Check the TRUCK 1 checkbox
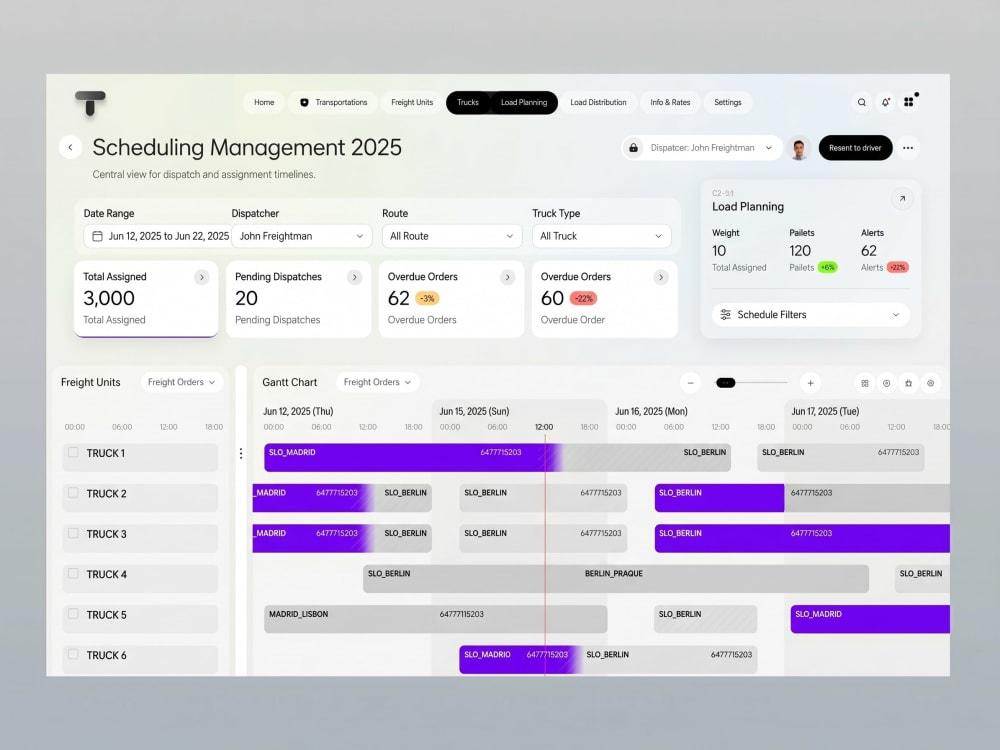Viewport: 1000px width, 750px height. click(73, 452)
